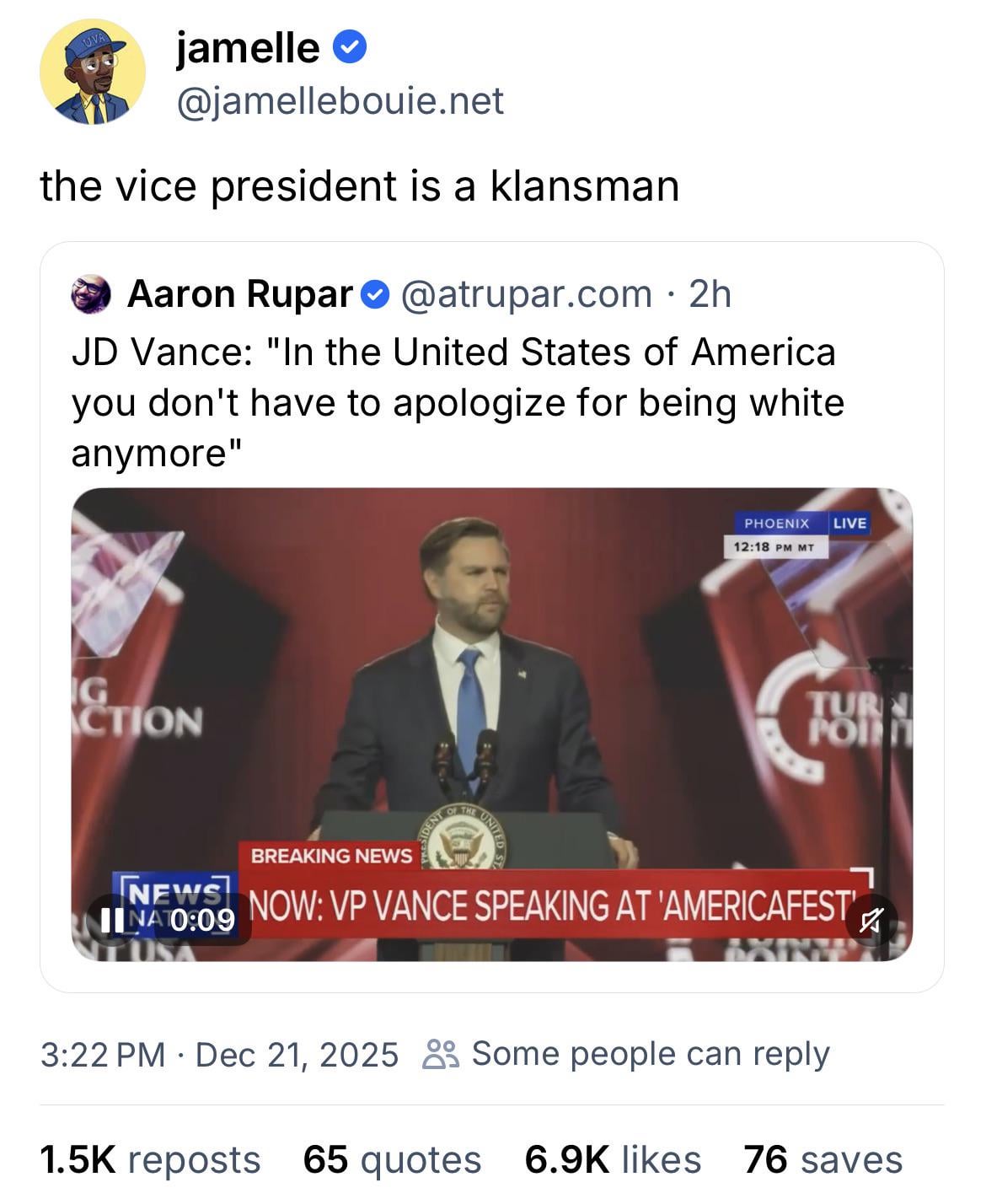View the 65 quotes list

point(392,1159)
